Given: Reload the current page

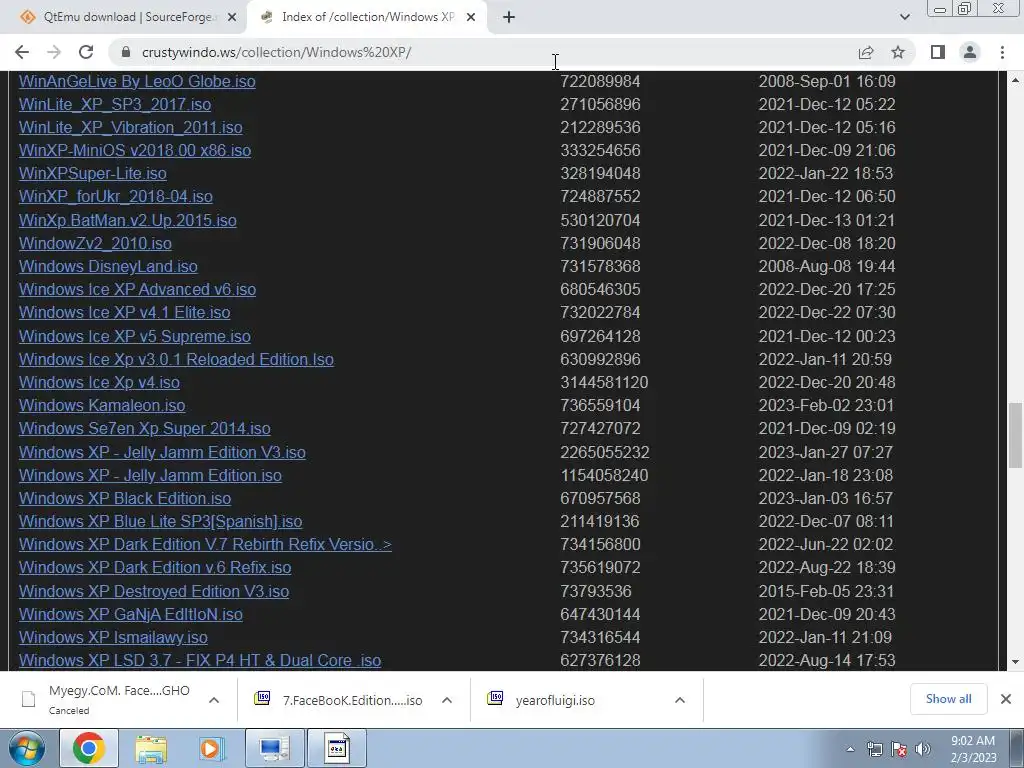Looking at the screenshot, I should [86, 52].
